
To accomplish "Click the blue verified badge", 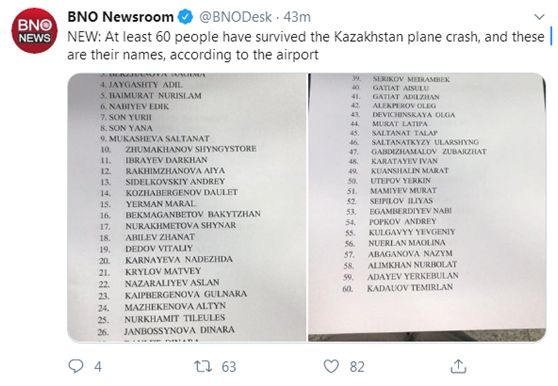I will (x=185, y=17).
